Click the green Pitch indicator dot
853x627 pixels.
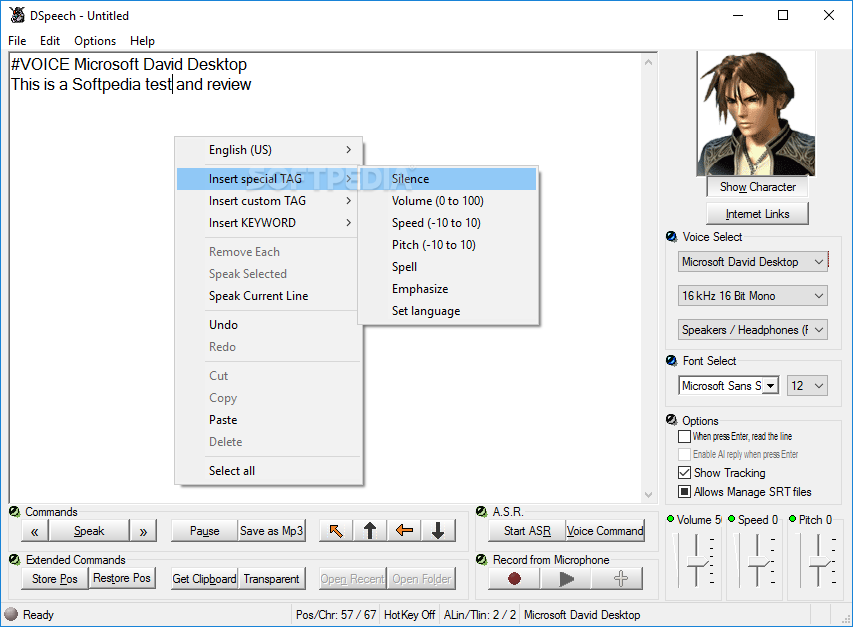click(793, 519)
